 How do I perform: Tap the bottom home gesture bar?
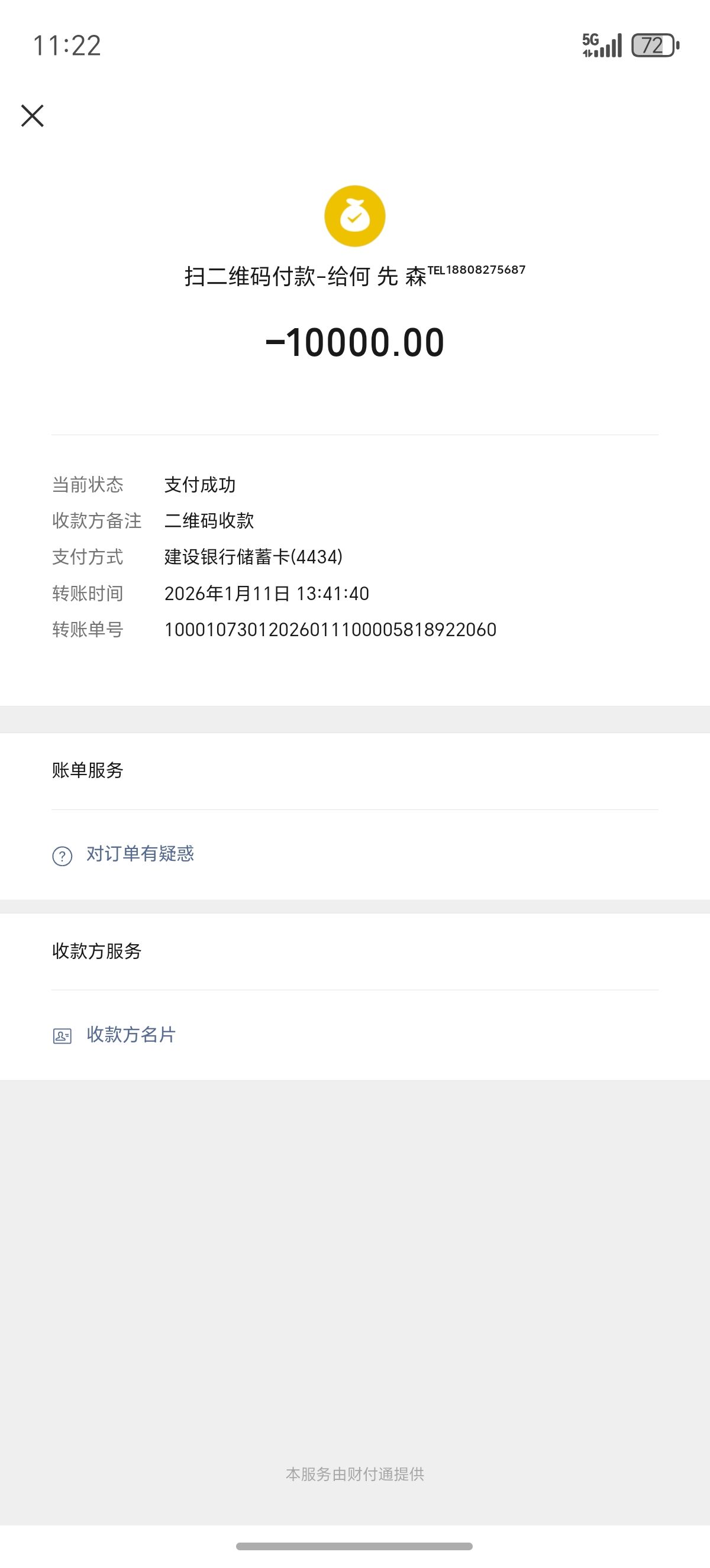click(x=354, y=1546)
